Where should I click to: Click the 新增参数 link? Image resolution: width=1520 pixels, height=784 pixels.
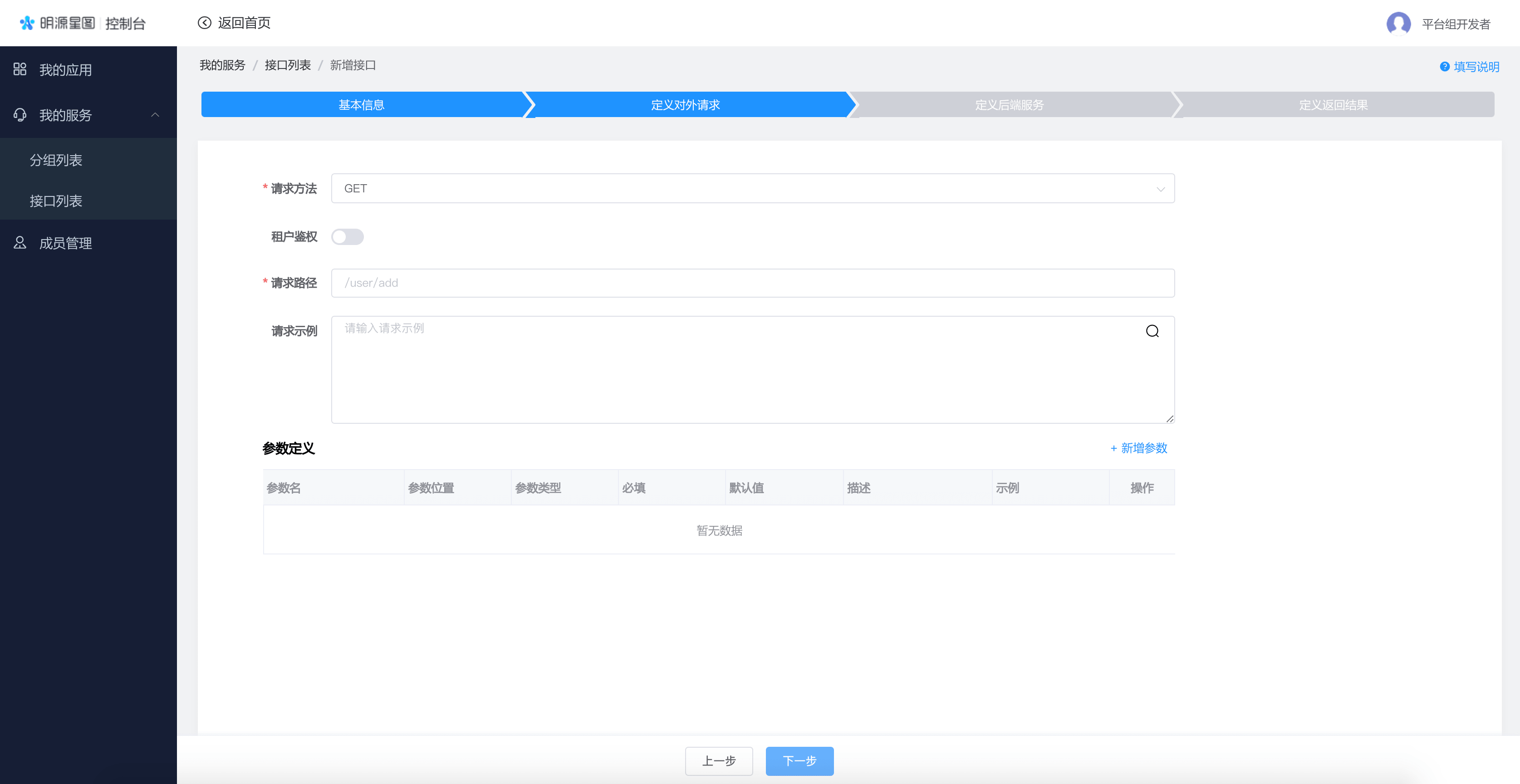[x=1138, y=448]
